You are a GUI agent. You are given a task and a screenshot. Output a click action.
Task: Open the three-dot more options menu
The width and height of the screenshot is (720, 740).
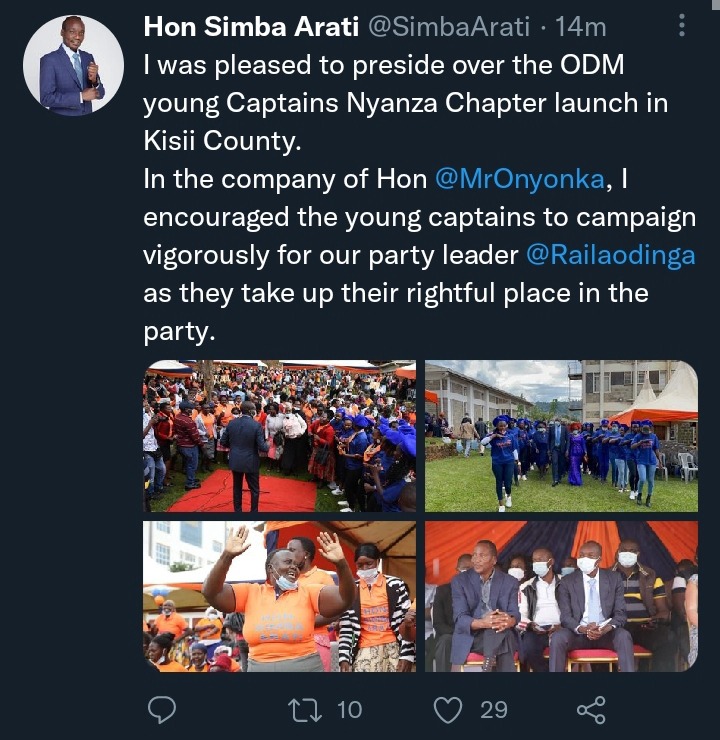[x=681, y=25]
